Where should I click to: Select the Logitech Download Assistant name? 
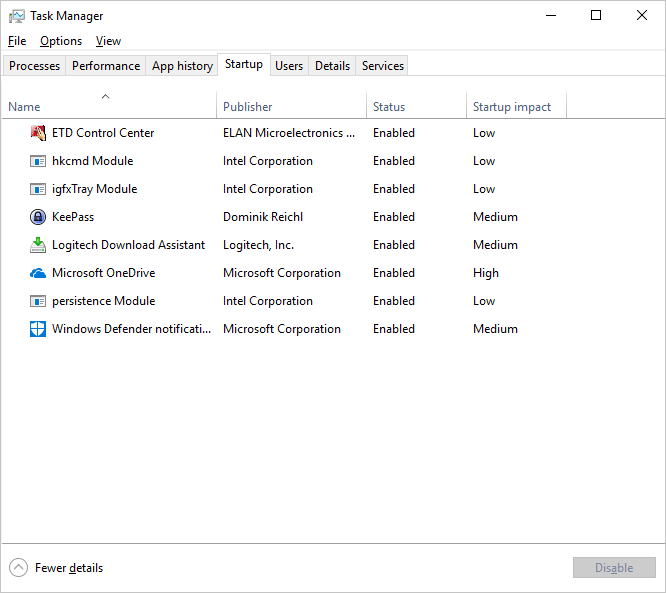click(128, 245)
